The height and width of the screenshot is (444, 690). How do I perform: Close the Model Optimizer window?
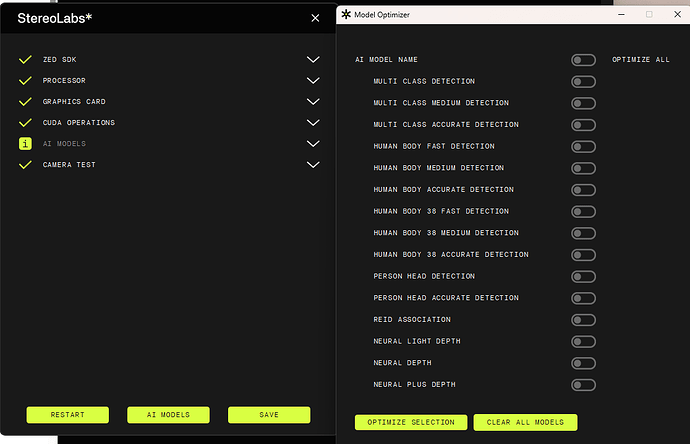677,15
